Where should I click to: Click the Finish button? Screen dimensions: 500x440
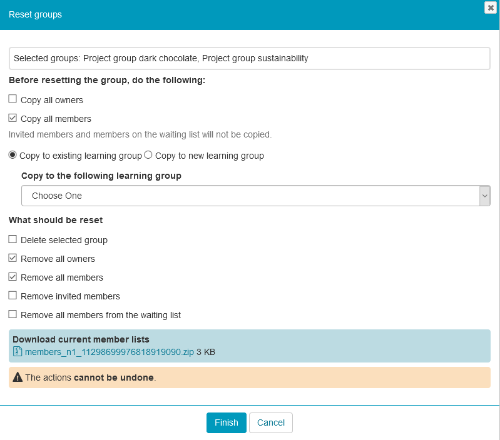226,423
